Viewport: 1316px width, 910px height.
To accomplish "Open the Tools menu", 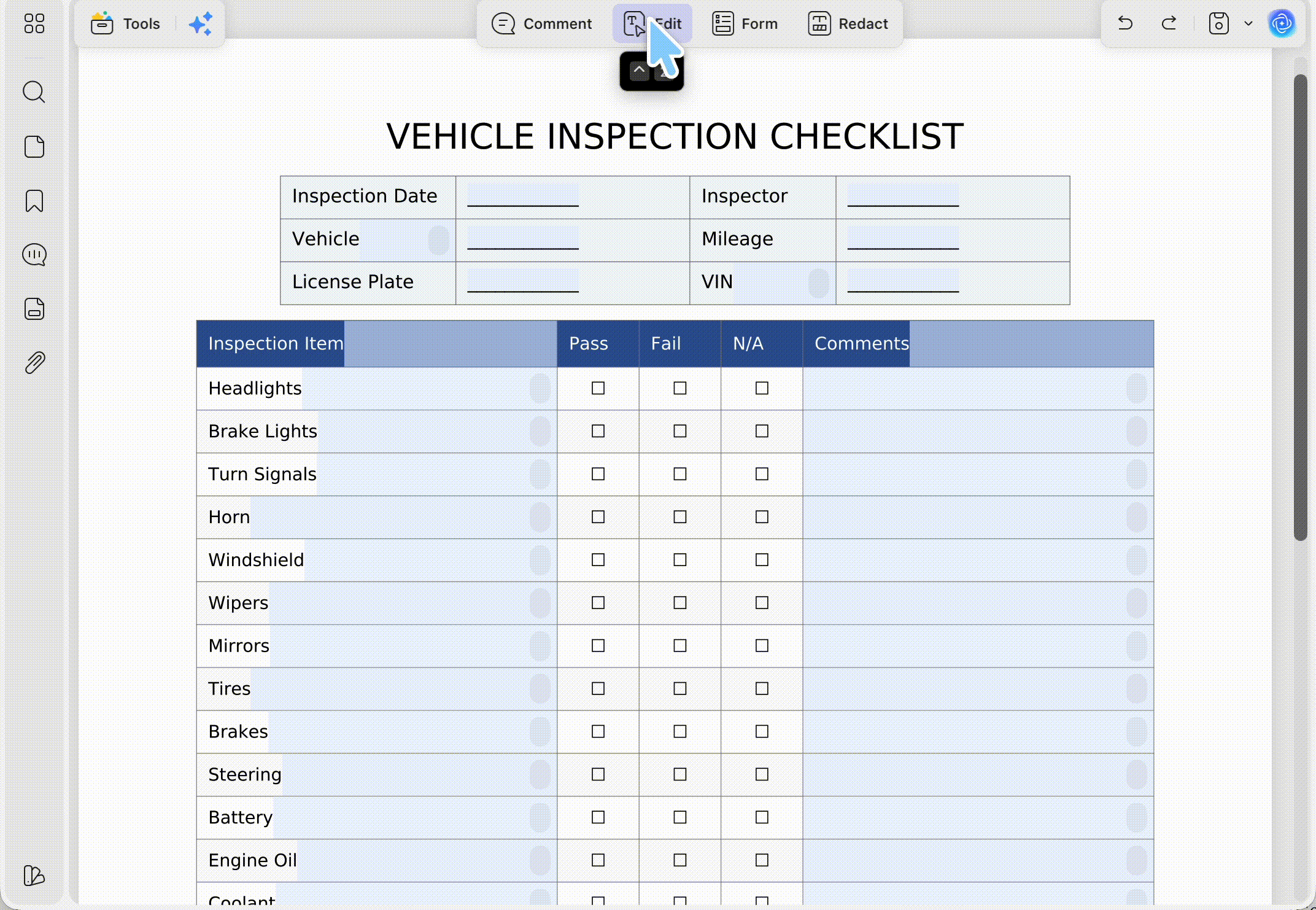I will [126, 24].
